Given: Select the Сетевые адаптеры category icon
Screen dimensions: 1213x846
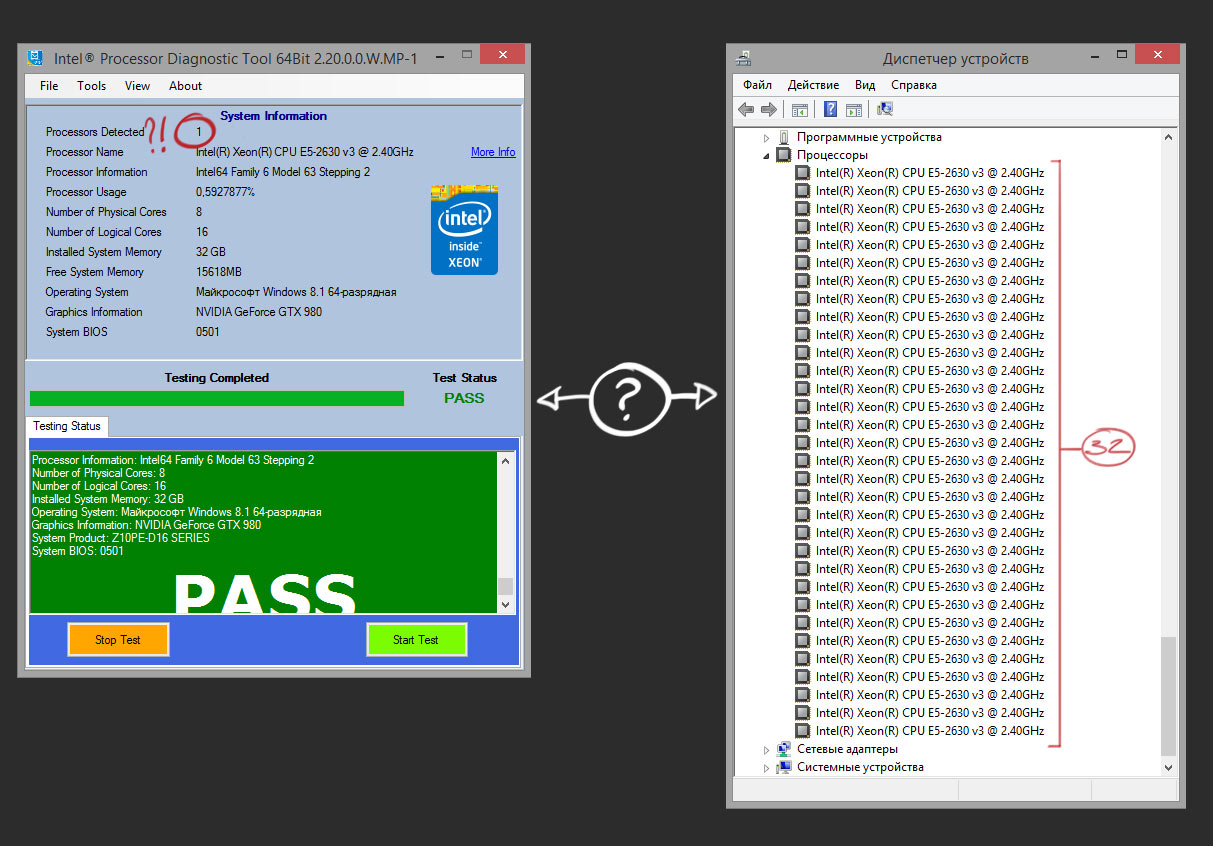Looking at the screenshot, I should 784,749.
